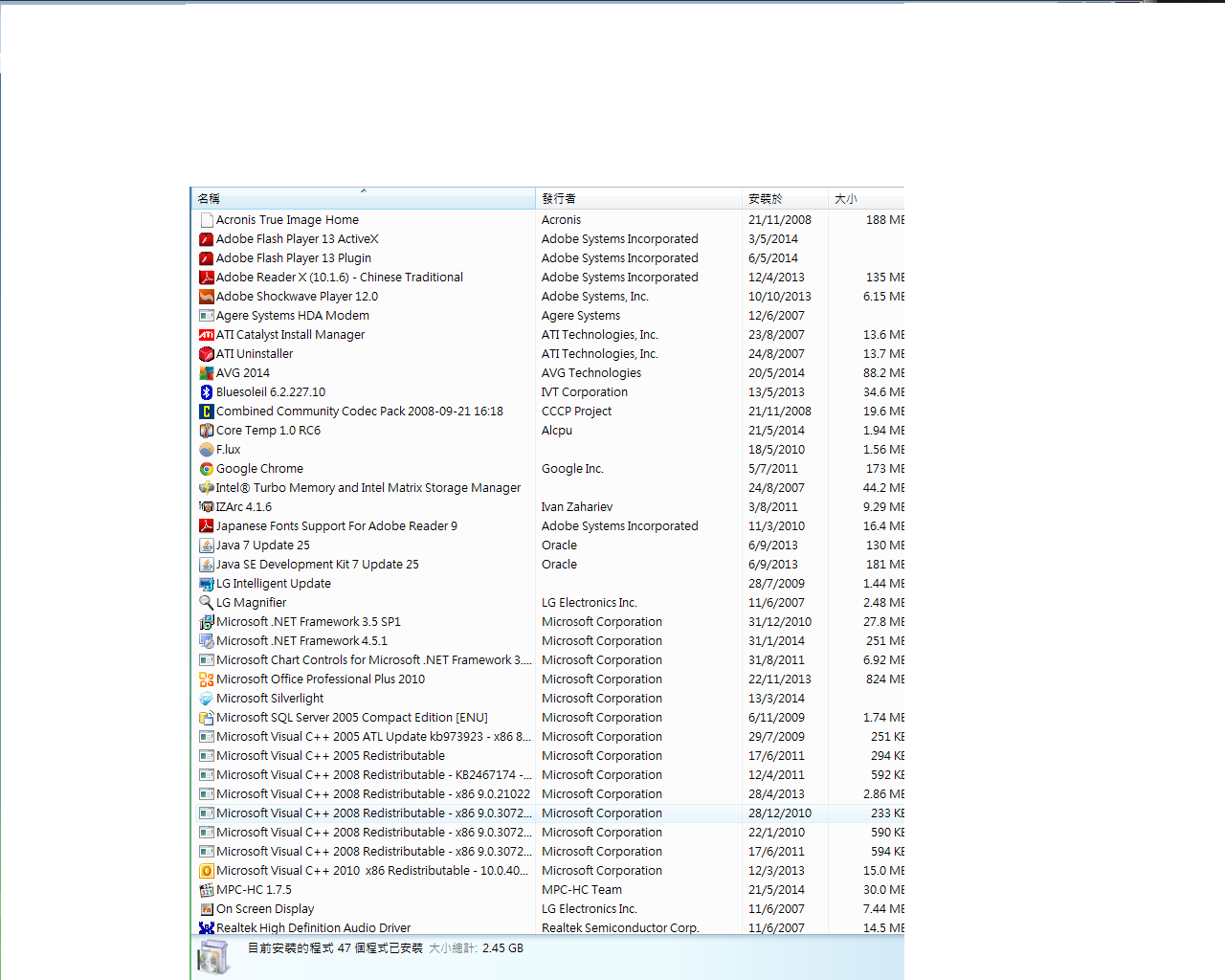The width and height of the screenshot is (1225, 980).
Task: Select 'Microsoft Visual C++ 2008 Redistributable - x86 9.0.21022'
Action: (548, 794)
